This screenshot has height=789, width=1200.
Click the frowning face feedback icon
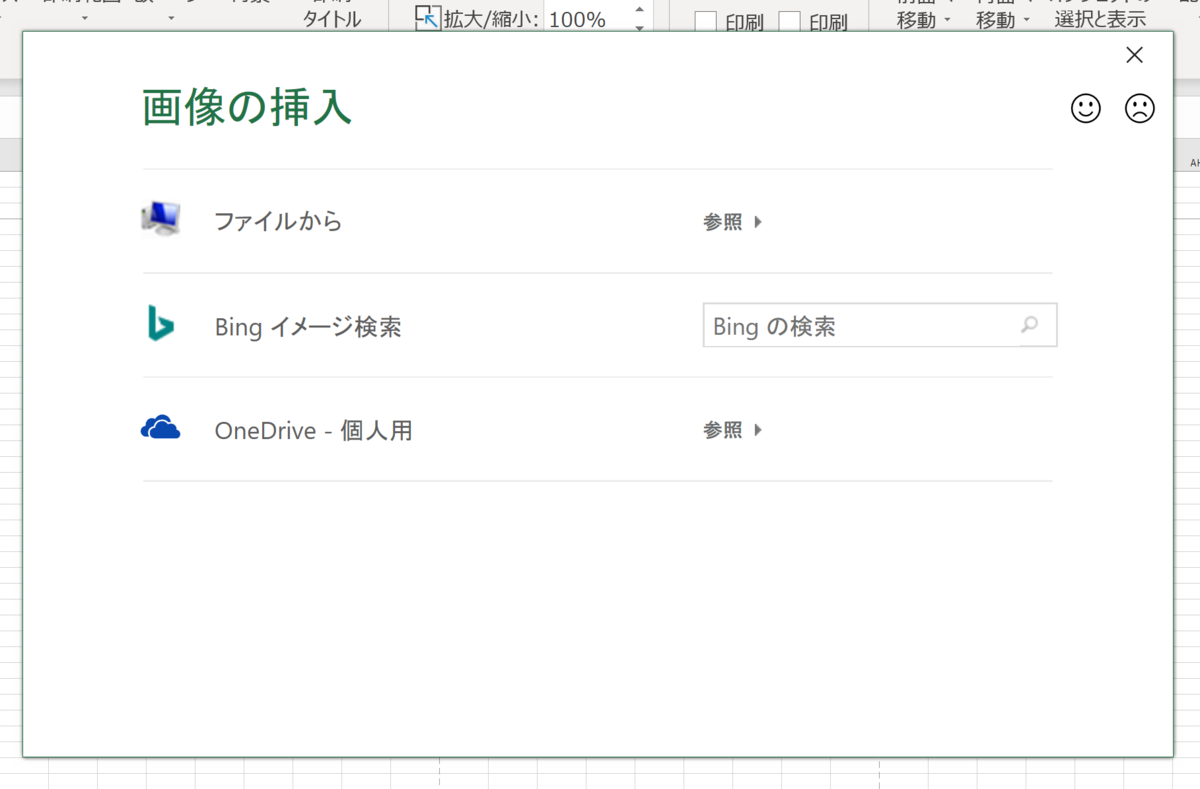tap(1140, 108)
